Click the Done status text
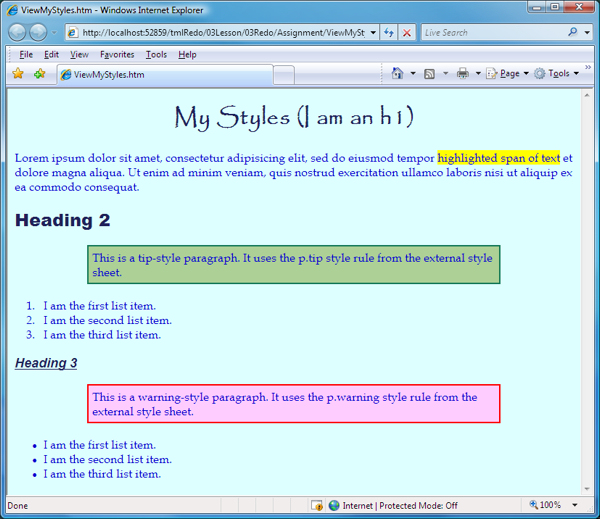The width and height of the screenshot is (600, 519). tap(18, 506)
